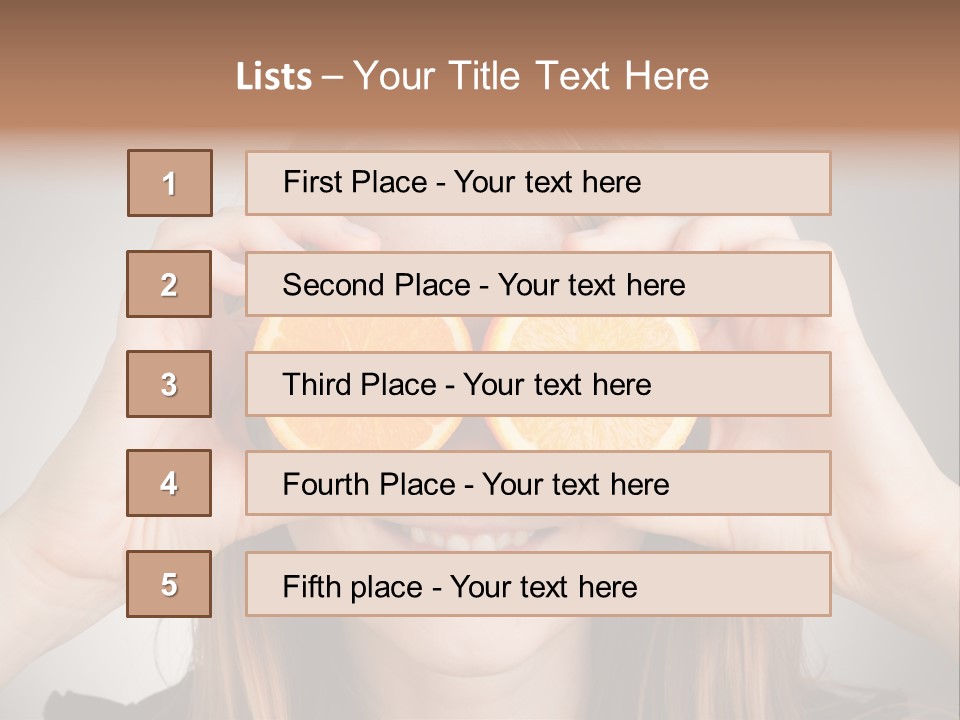This screenshot has width=960, height=720.
Task: Click the number 3 box
Action: (x=169, y=384)
